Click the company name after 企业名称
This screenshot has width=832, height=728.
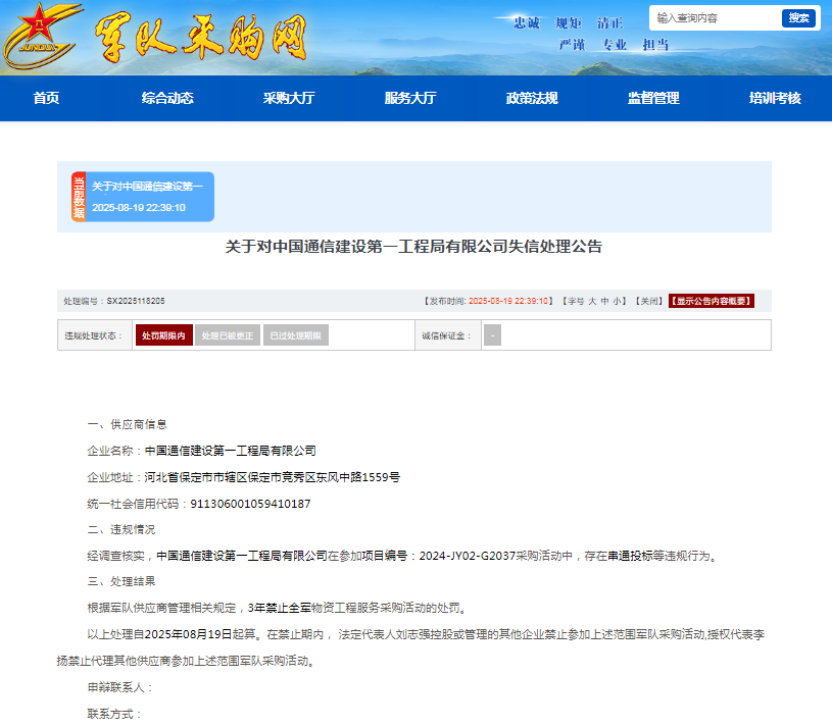click(x=230, y=451)
